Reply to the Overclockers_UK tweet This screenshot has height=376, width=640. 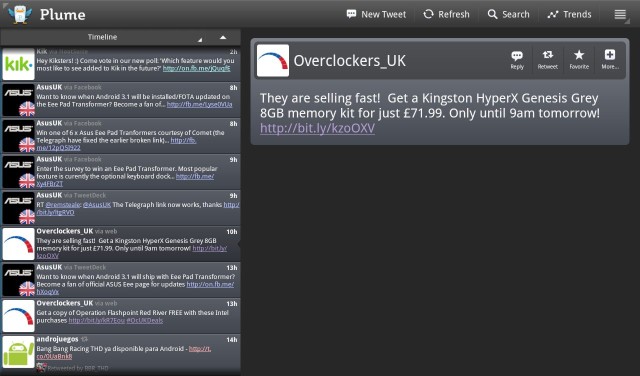[x=517, y=60]
